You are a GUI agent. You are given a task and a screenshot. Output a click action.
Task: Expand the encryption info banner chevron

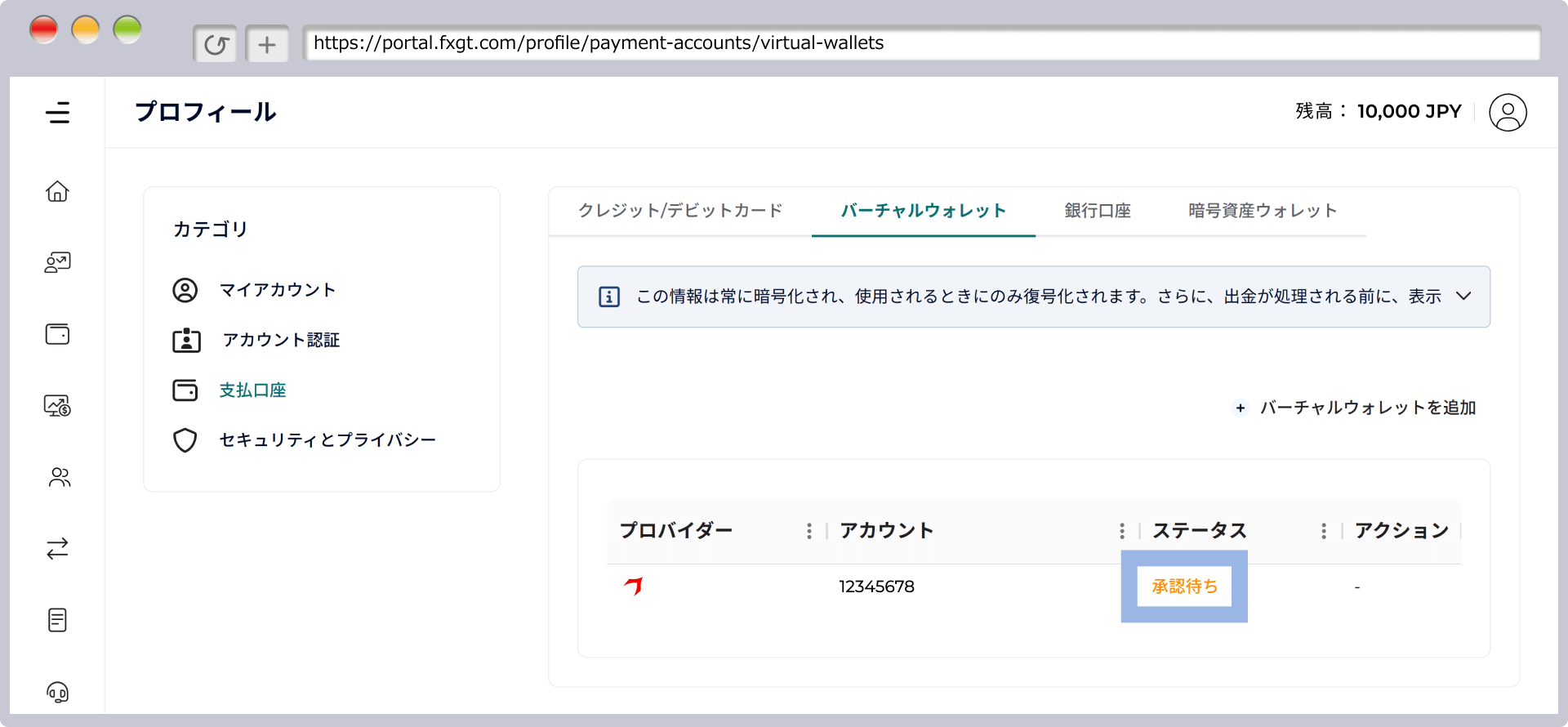pos(1463,296)
